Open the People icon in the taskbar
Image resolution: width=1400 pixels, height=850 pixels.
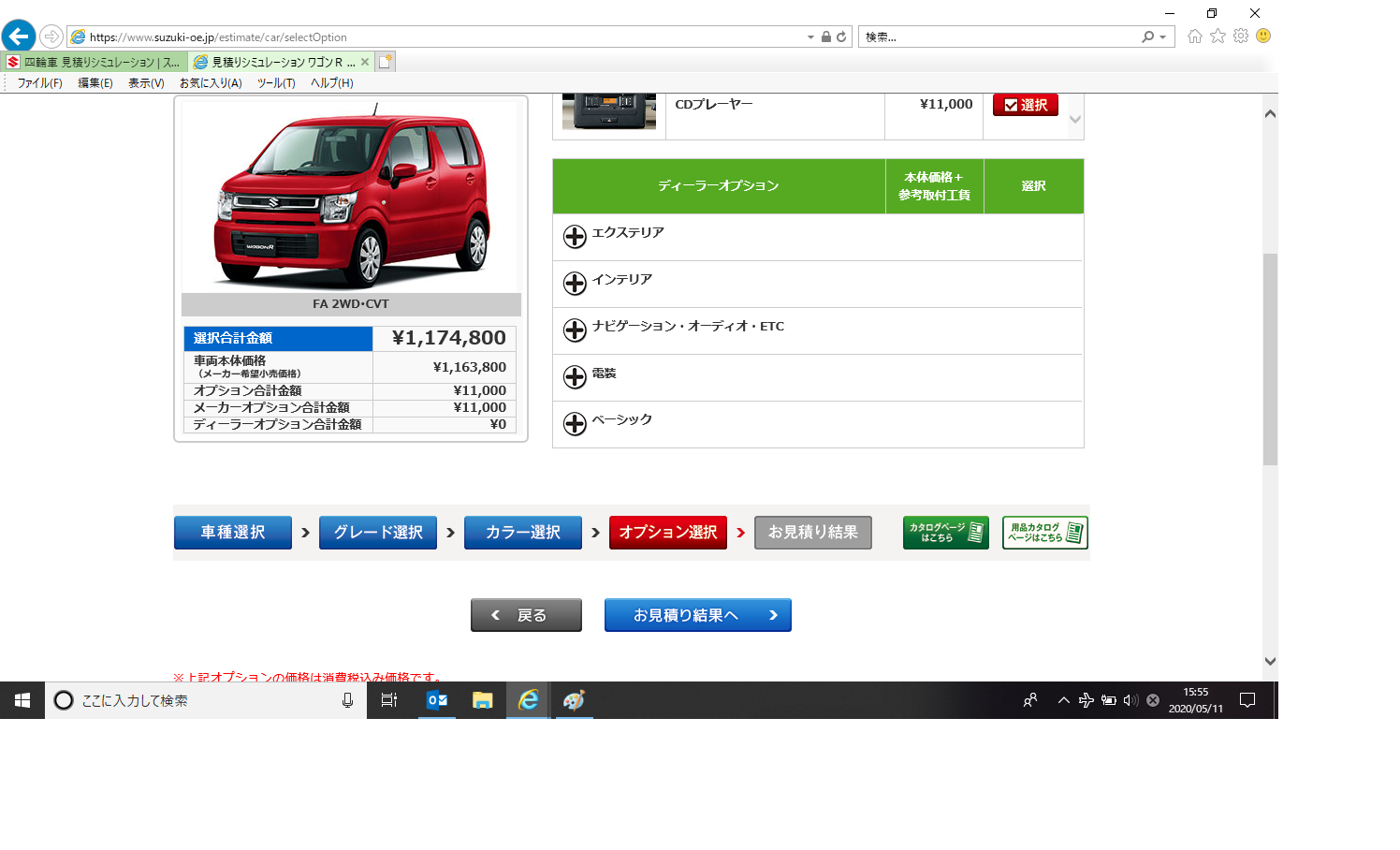coord(1030,700)
